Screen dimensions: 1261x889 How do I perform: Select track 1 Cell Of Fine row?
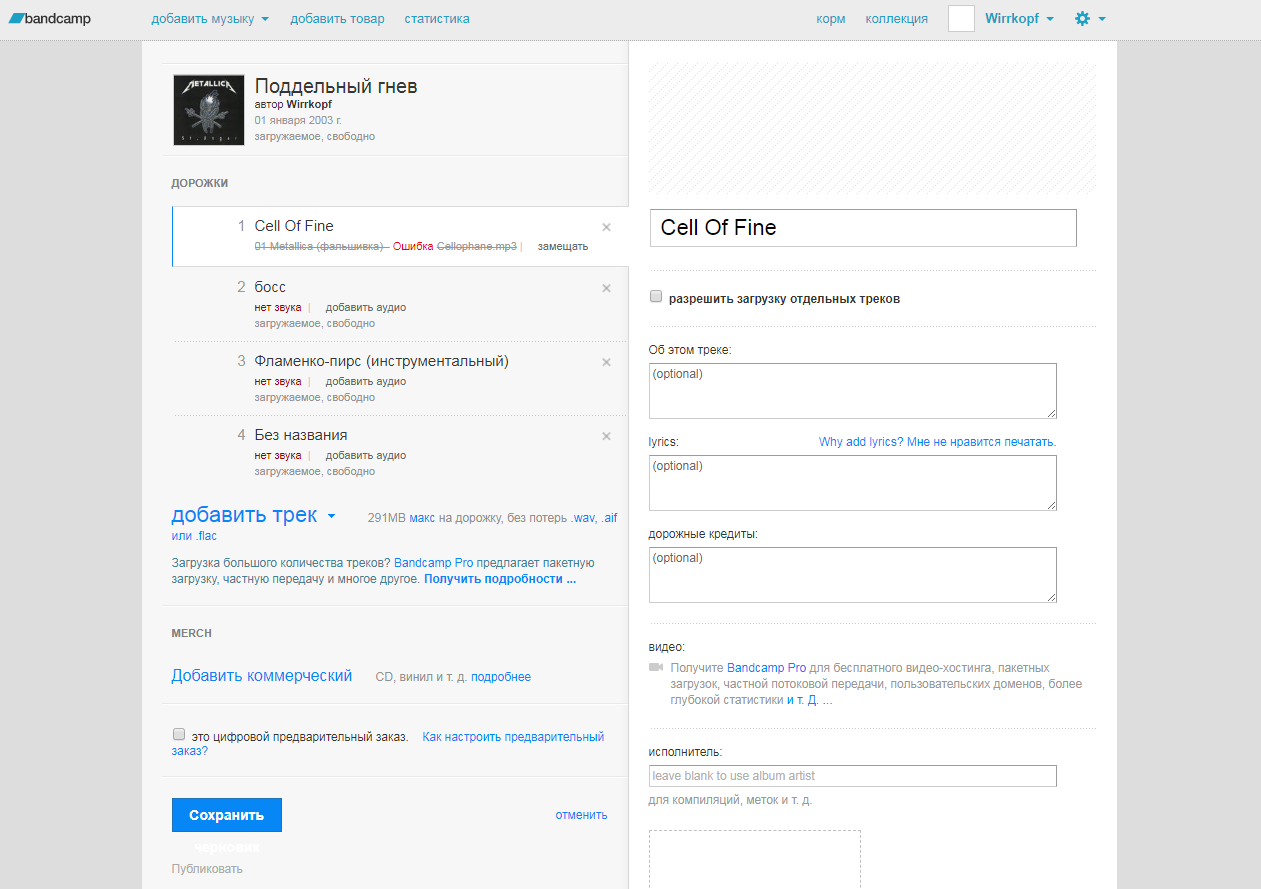click(x=400, y=236)
